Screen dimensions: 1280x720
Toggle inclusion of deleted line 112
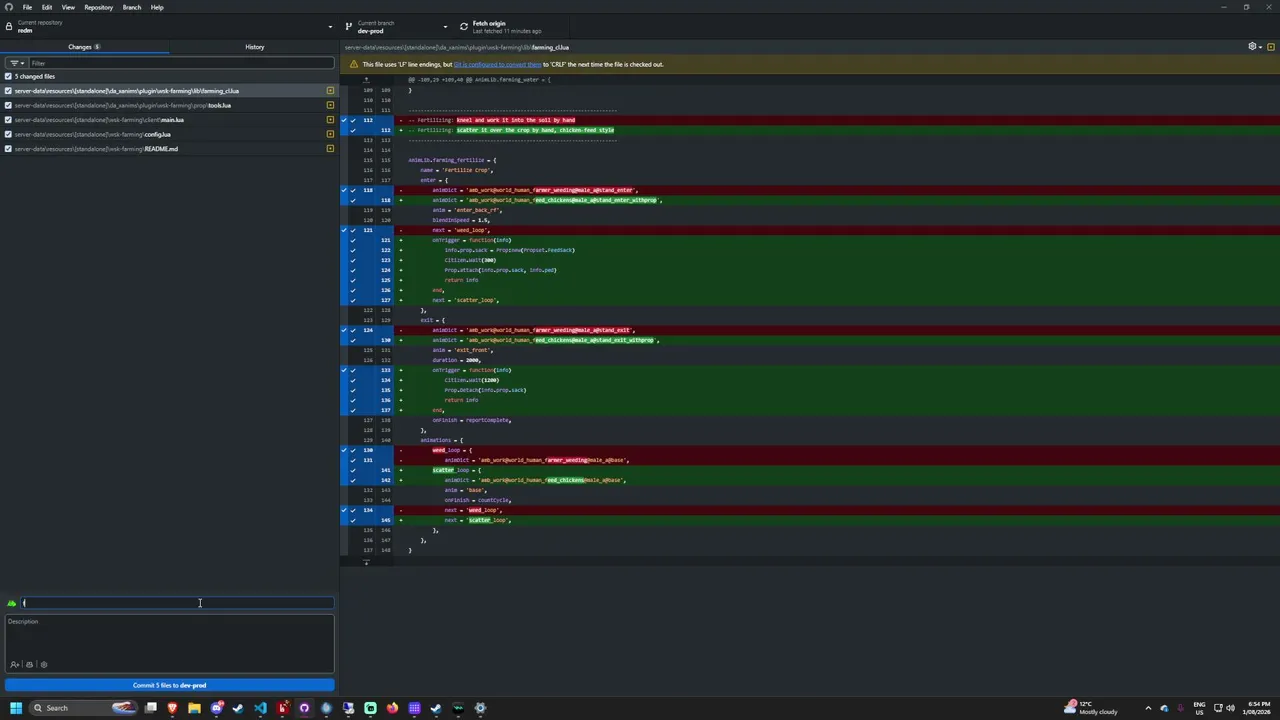352,120
